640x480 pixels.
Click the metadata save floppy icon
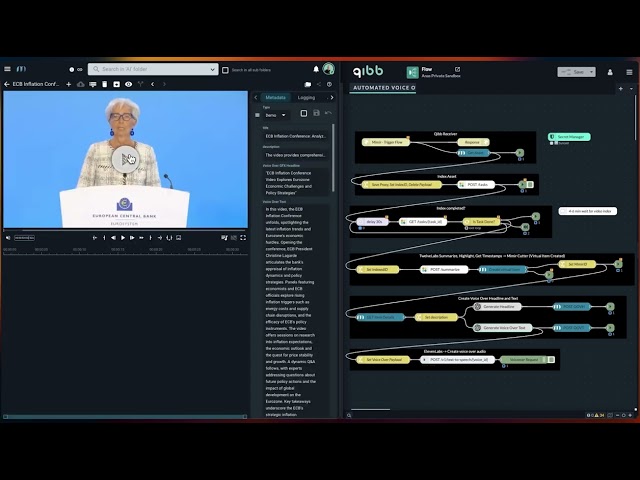316,113
